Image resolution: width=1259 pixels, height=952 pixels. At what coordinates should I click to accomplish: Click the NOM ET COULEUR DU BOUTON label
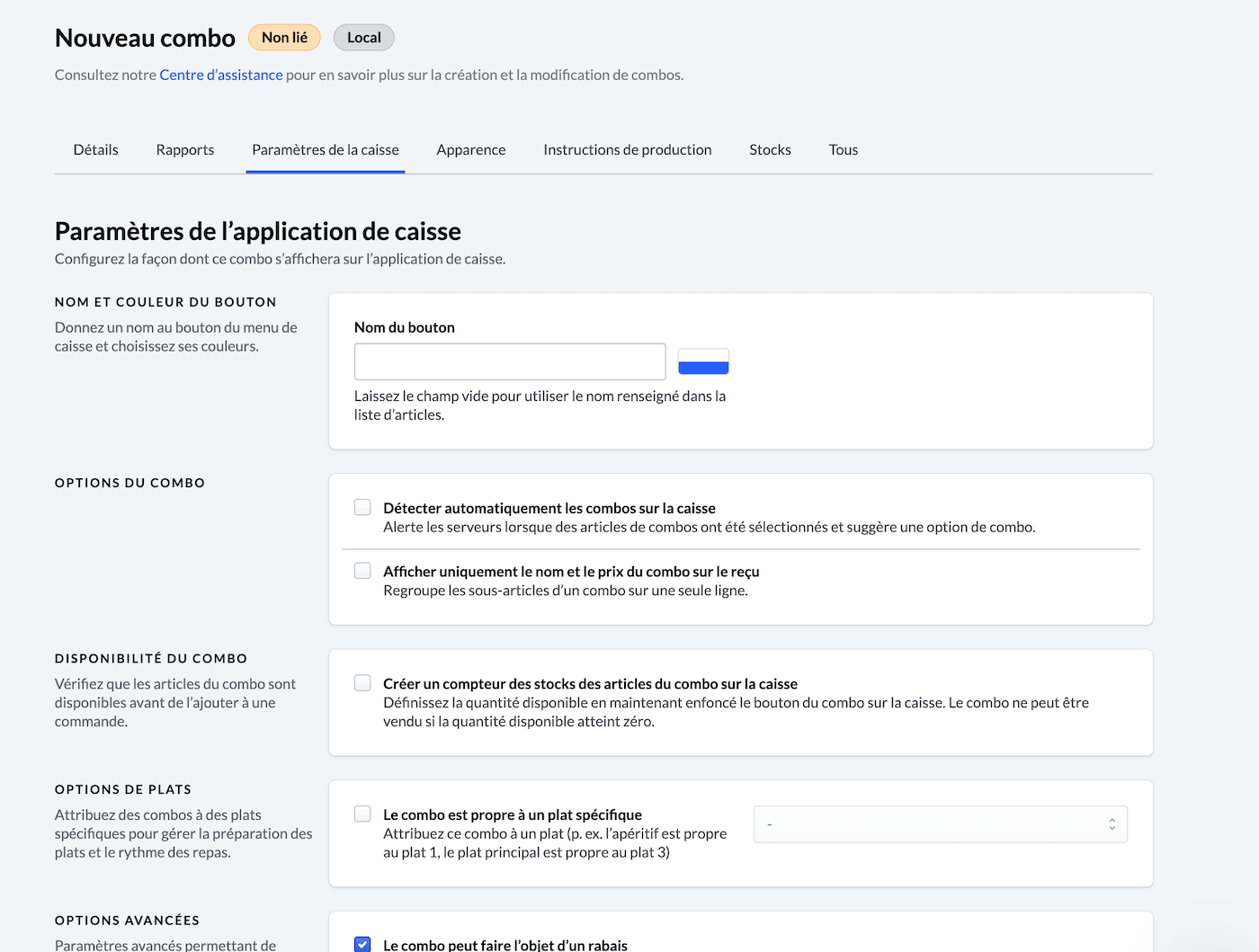pos(165,302)
